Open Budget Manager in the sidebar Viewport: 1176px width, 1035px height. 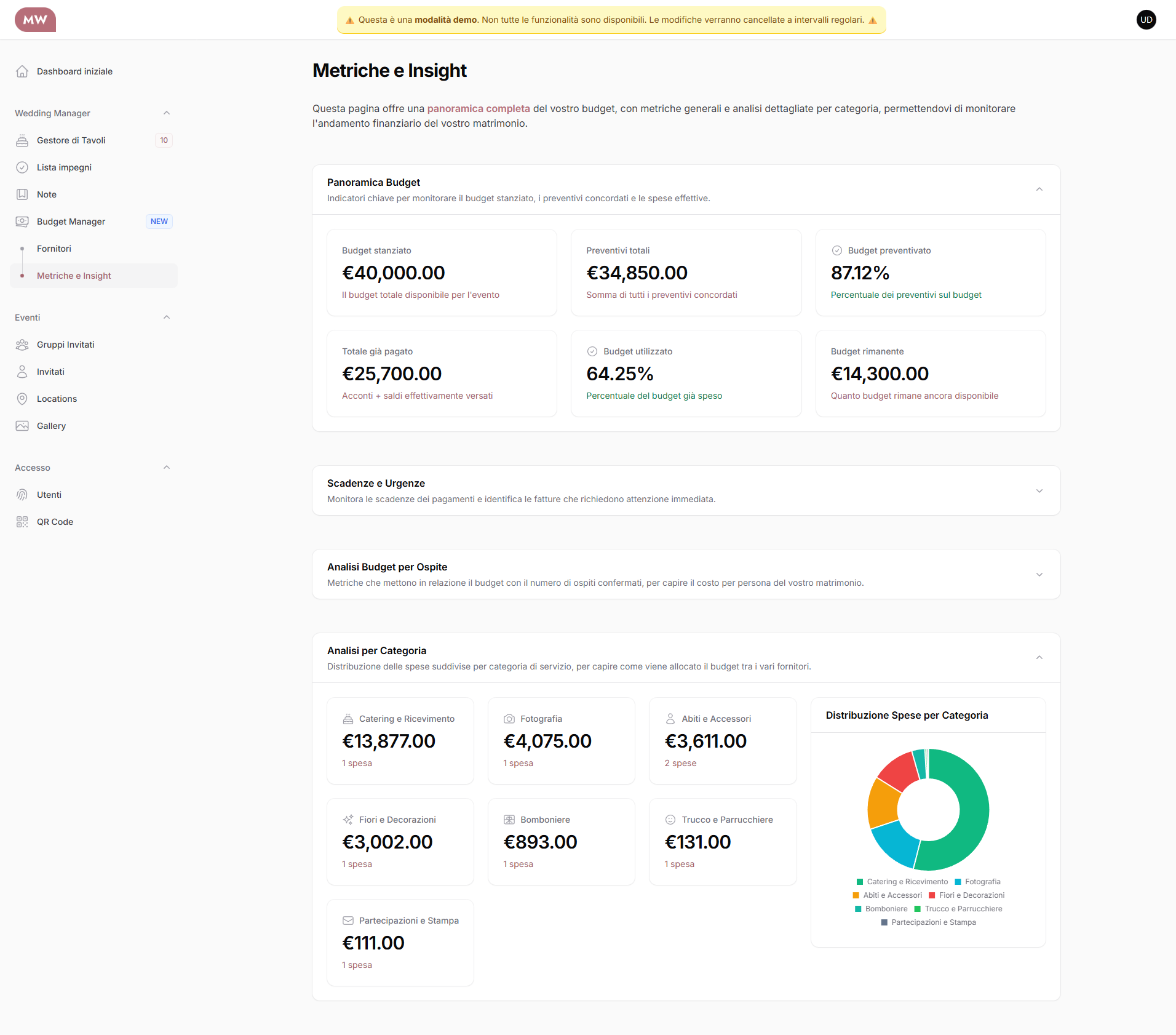point(71,222)
